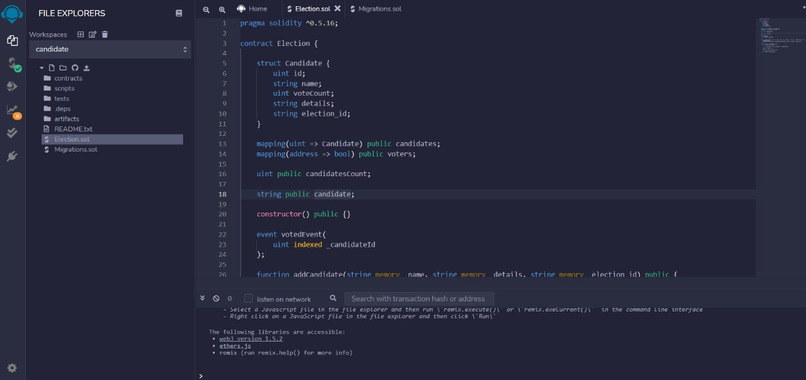Click the transaction hash search field
Screen dimensions: 806x380
point(419,298)
